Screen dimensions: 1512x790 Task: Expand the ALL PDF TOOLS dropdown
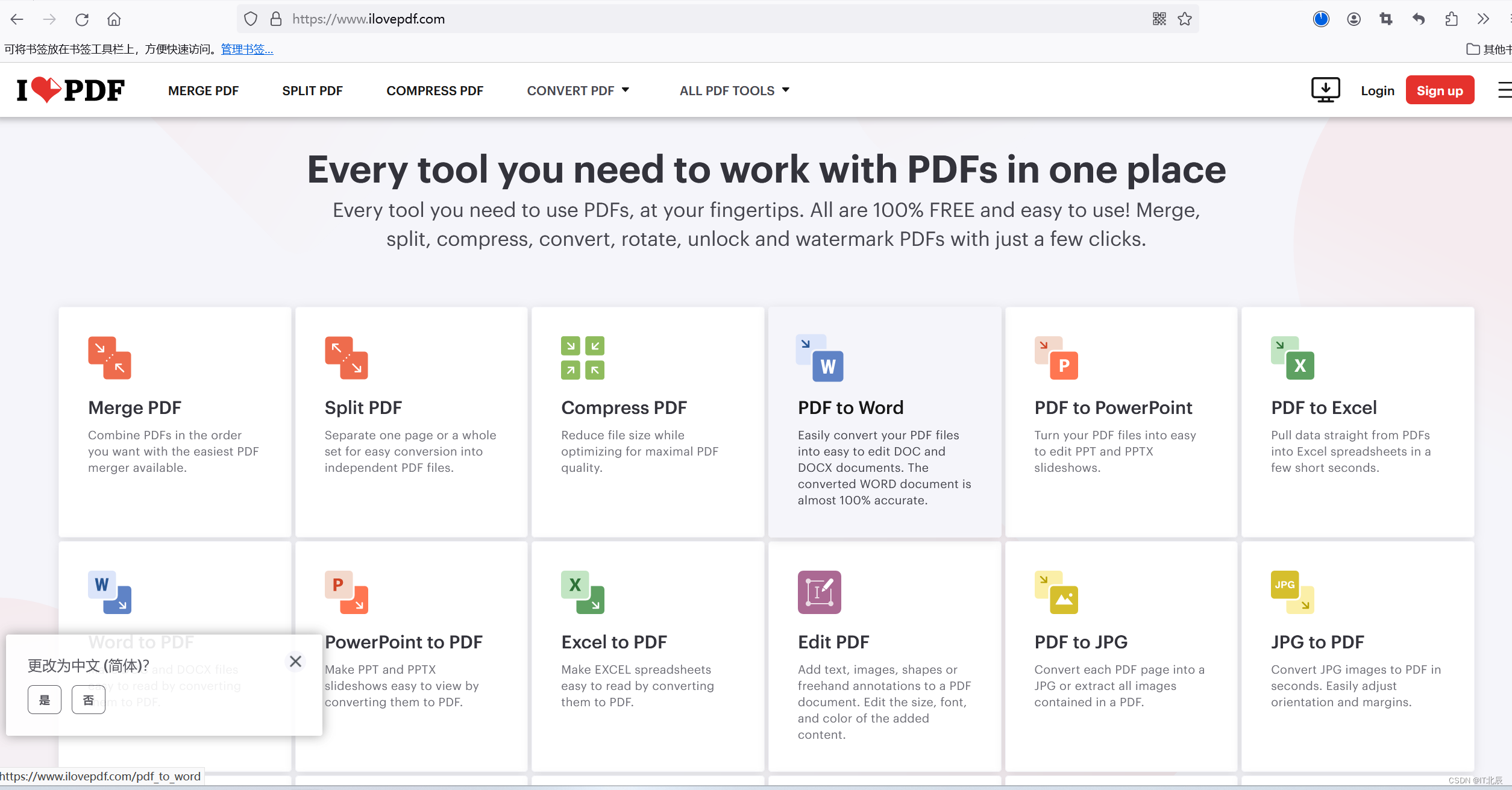tap(734, 90)
